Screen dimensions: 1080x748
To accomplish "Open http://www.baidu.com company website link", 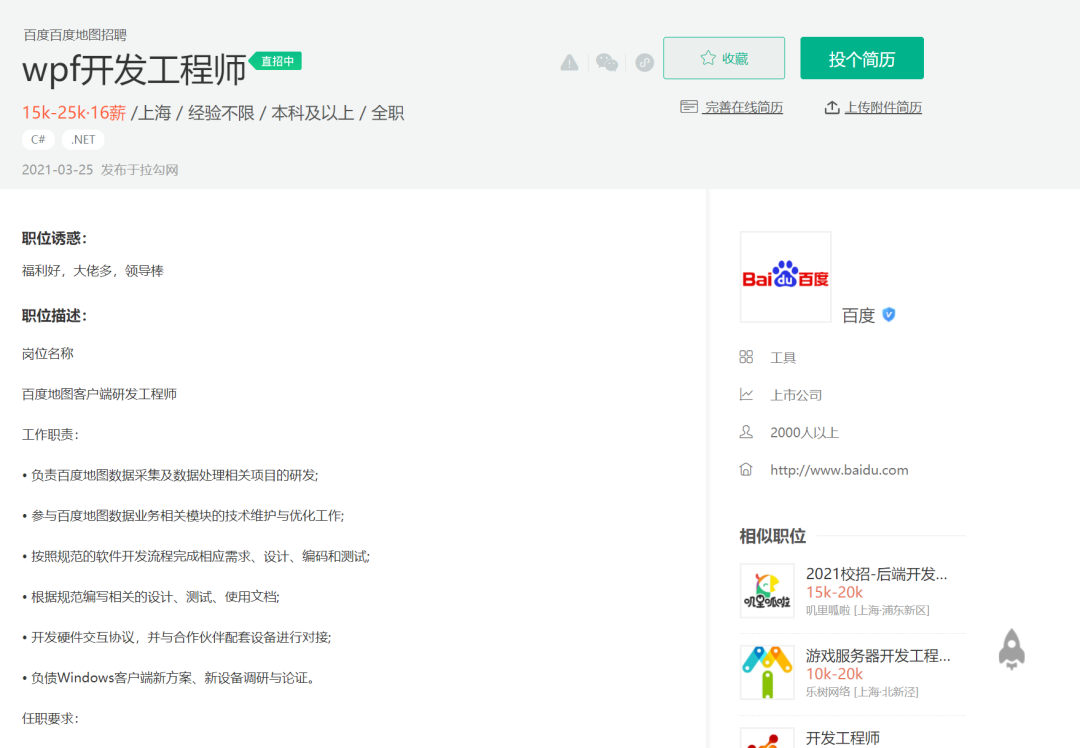I will [839, 470].
